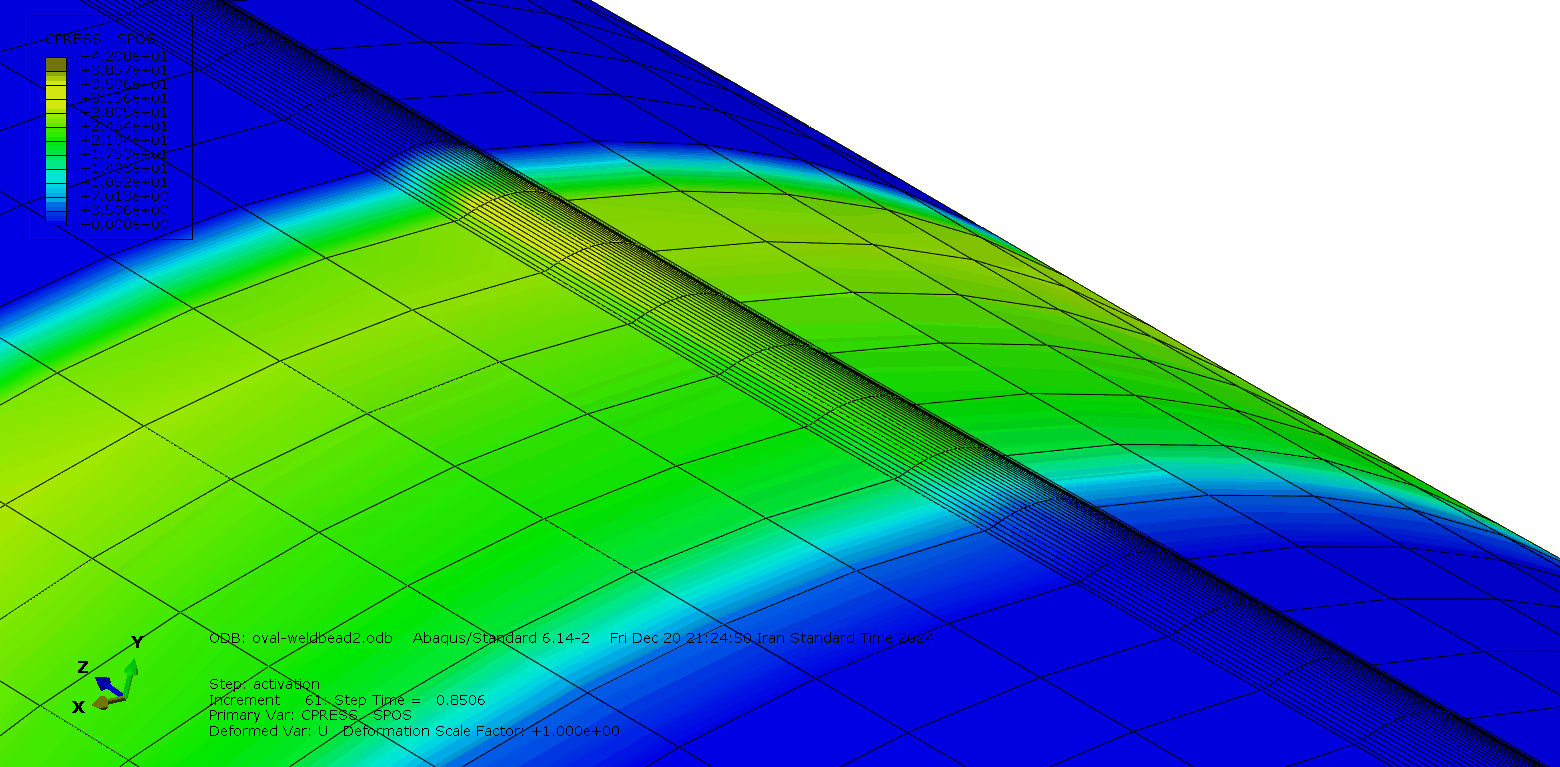1560x767 pixels.
Task: Click the 'Deformed Var: U' text
Action: (x=269, y=731)
